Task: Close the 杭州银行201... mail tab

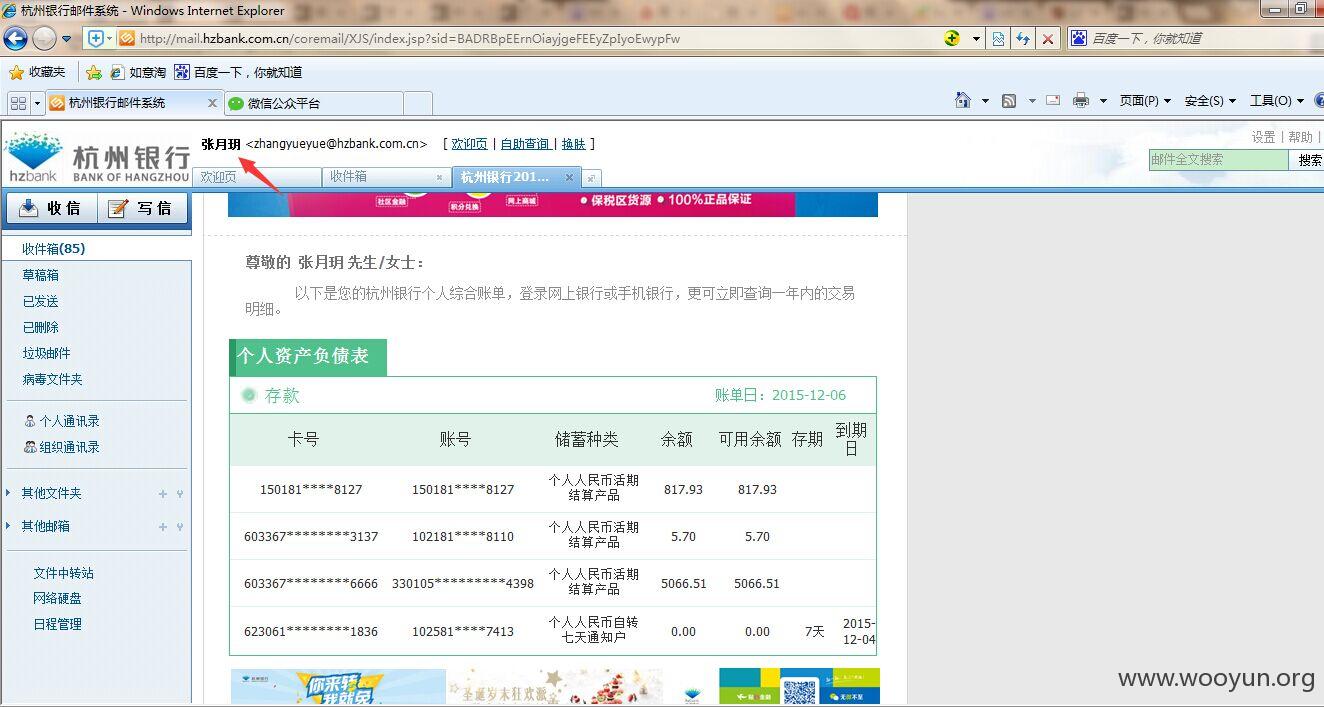Action: pos(569,178)
